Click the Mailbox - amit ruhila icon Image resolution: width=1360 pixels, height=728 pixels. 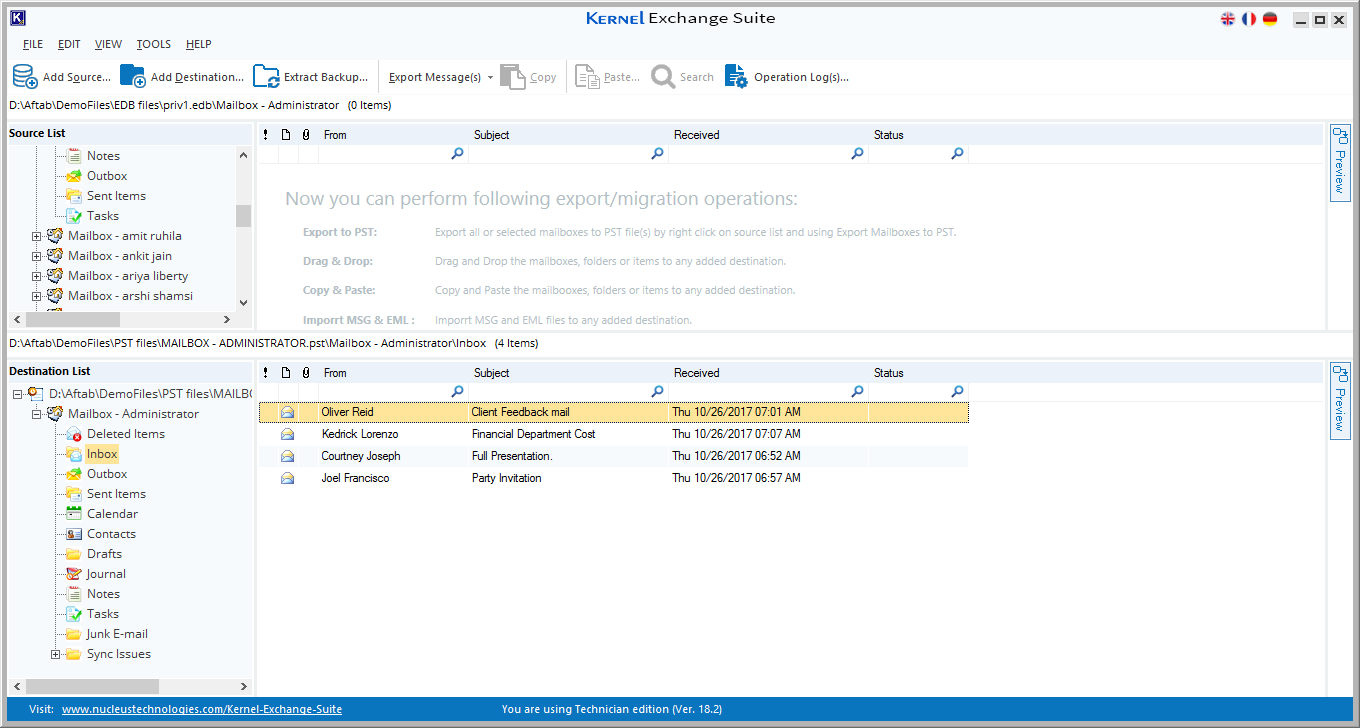pos(55,236)
